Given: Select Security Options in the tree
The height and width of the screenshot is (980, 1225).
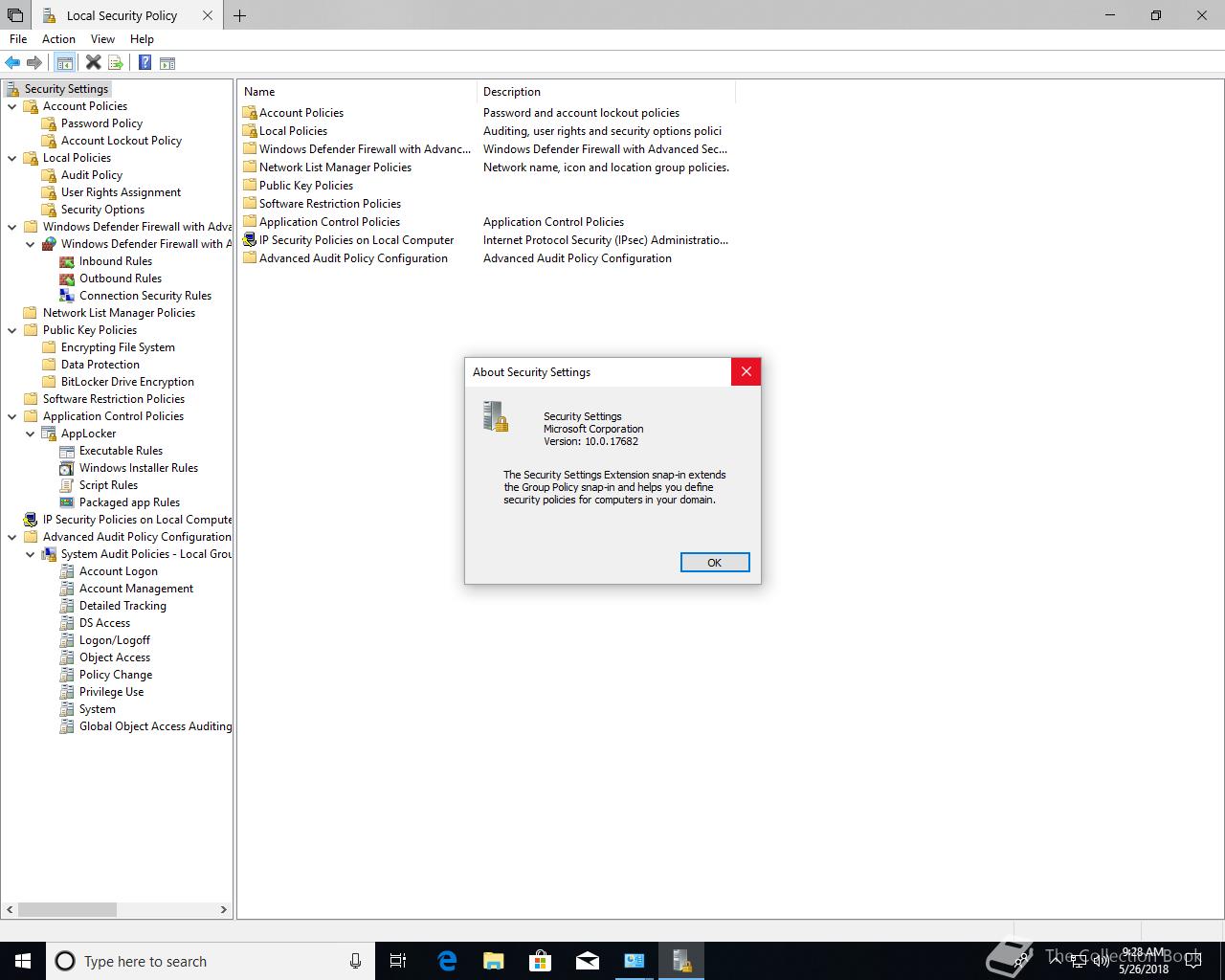Looking at the screenshot, I should (x=102, y=210).
